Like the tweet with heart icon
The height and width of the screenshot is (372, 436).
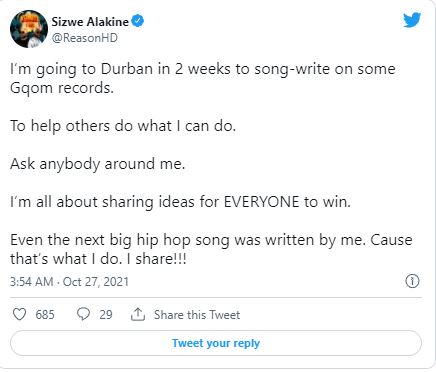tap(19, 314)
